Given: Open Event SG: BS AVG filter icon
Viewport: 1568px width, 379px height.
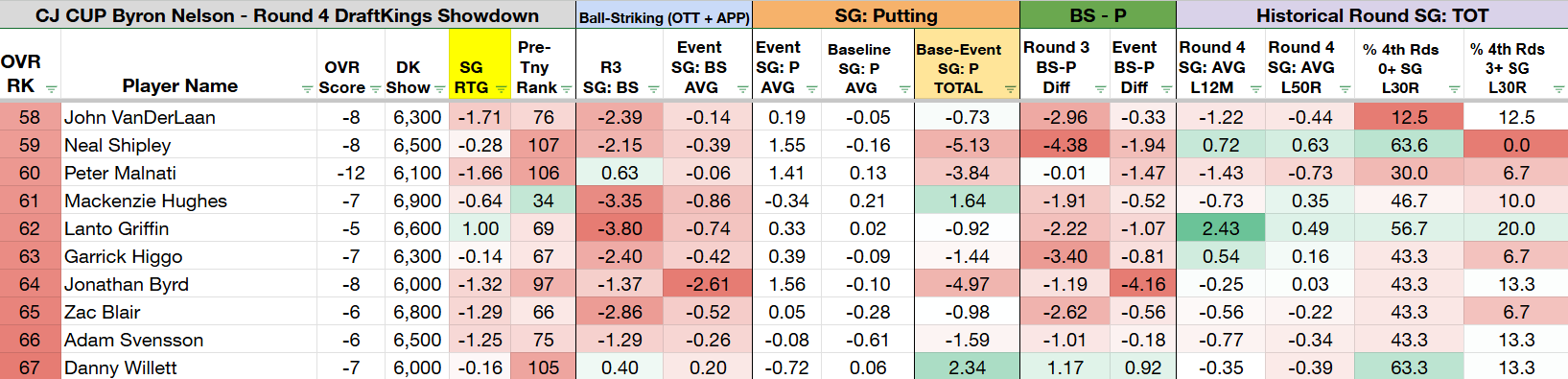Looking at the screenshot, I should click(743, 89).
